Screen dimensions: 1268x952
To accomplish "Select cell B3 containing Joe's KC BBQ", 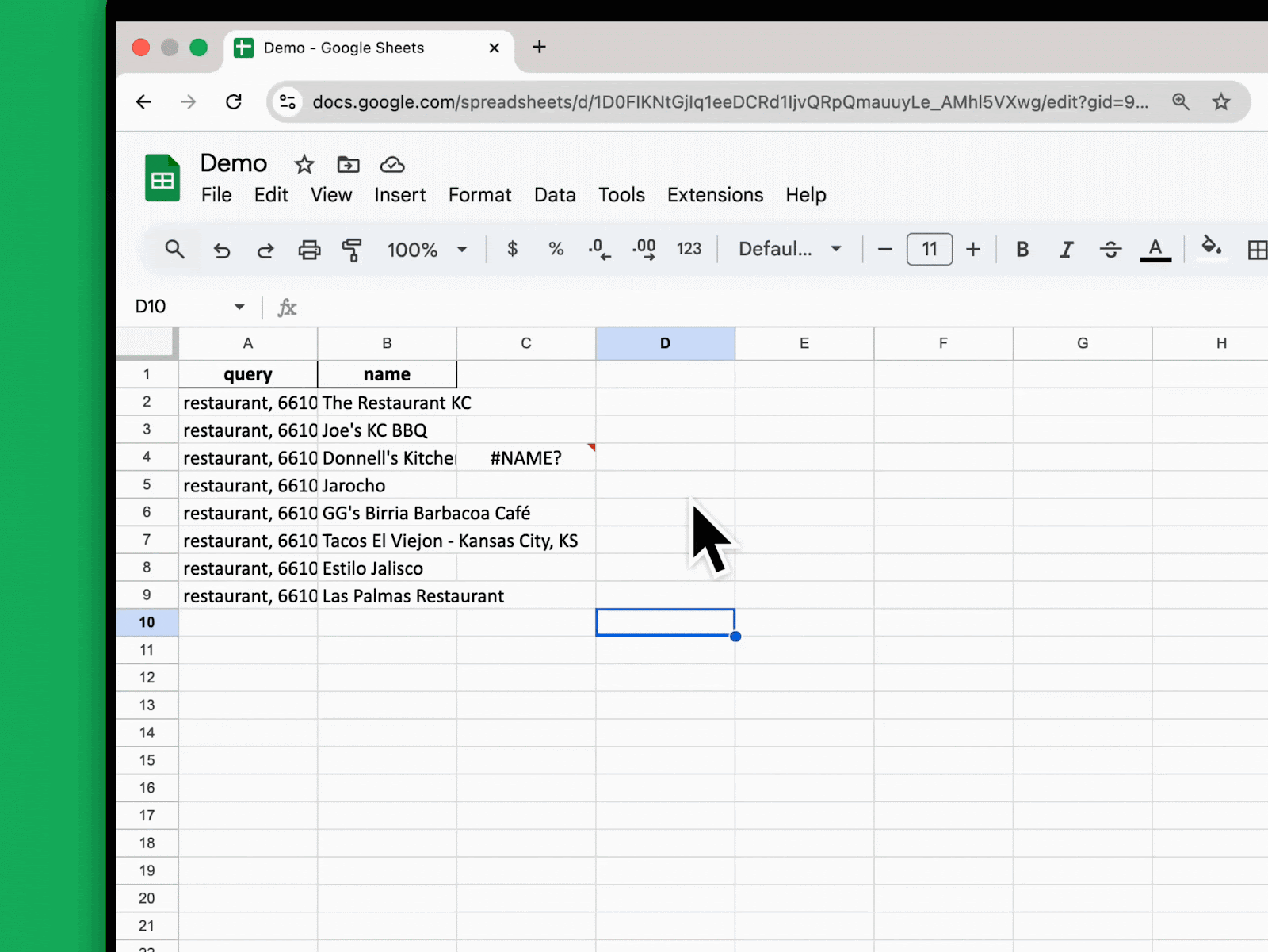I will 387,430.
